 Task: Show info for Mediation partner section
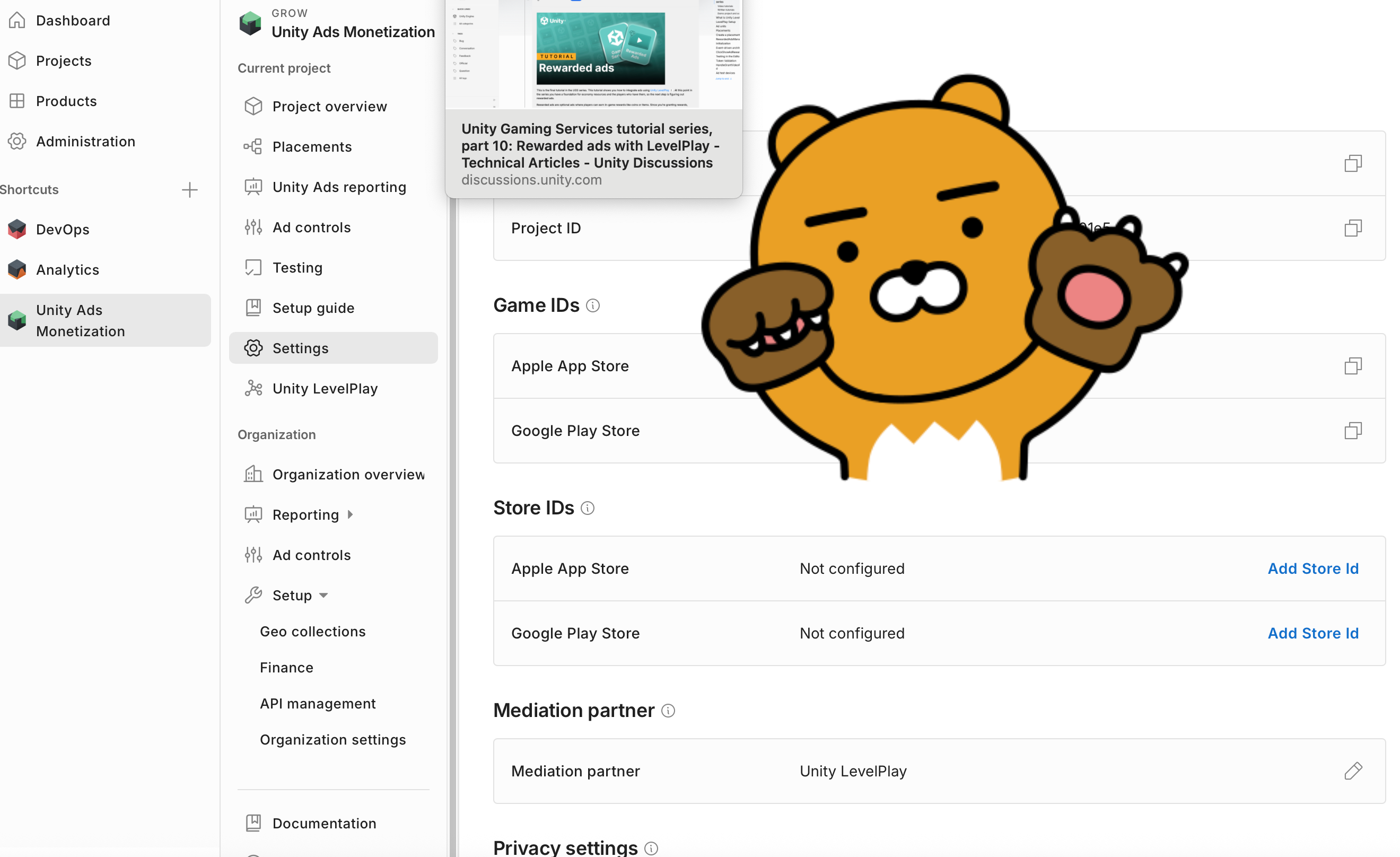point(668,711)
